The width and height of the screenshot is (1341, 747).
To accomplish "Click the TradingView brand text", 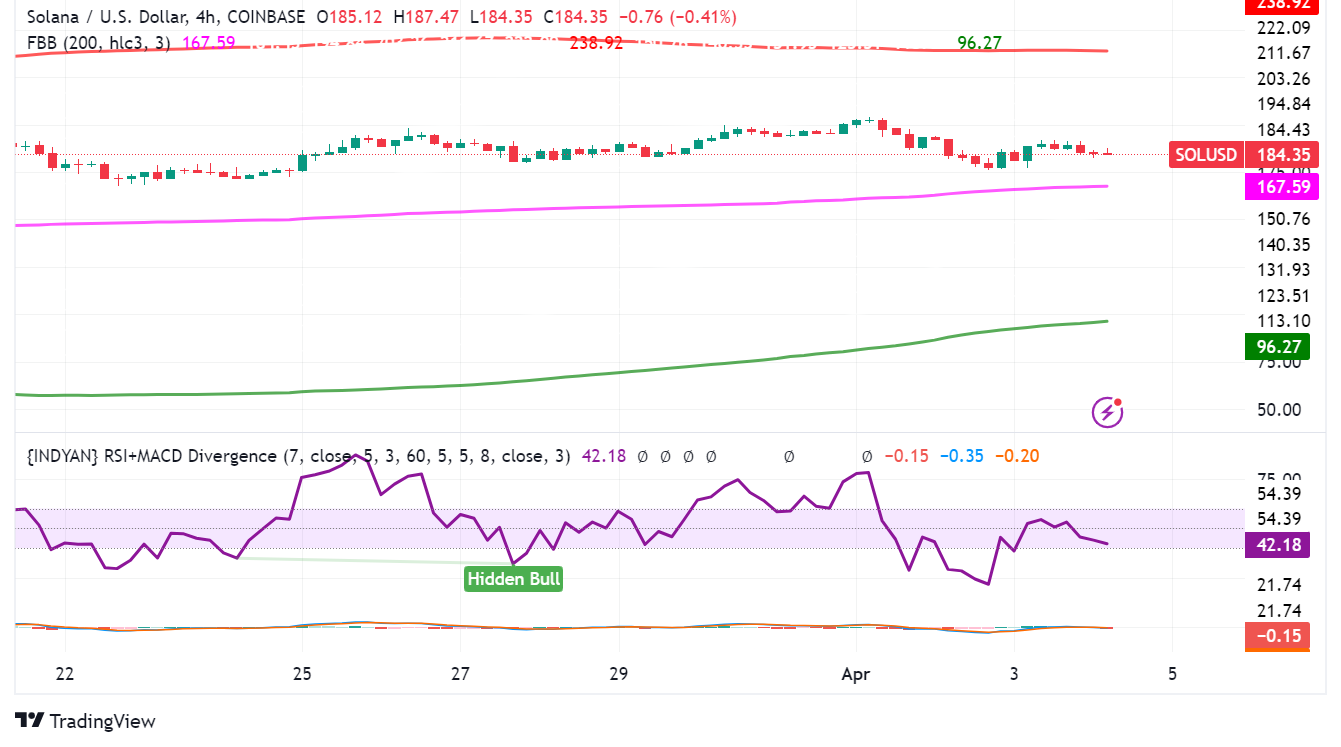I will point(103,721).
